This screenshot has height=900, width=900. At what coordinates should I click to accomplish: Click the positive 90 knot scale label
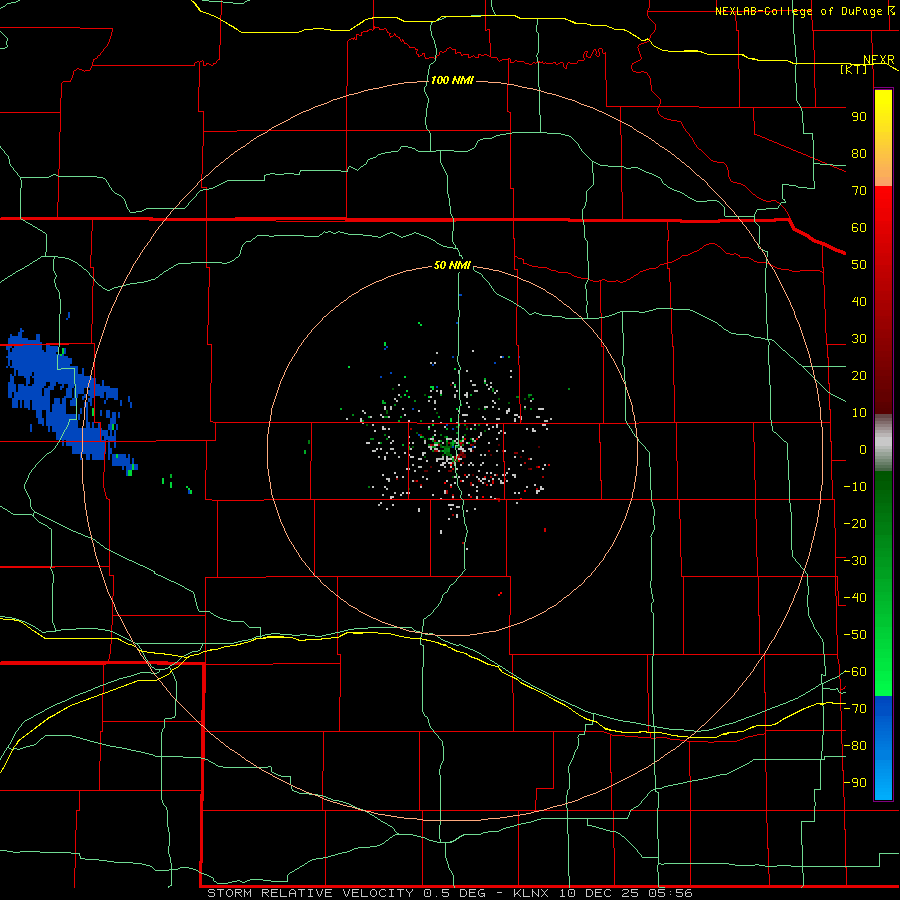click(x=859, y=117)
